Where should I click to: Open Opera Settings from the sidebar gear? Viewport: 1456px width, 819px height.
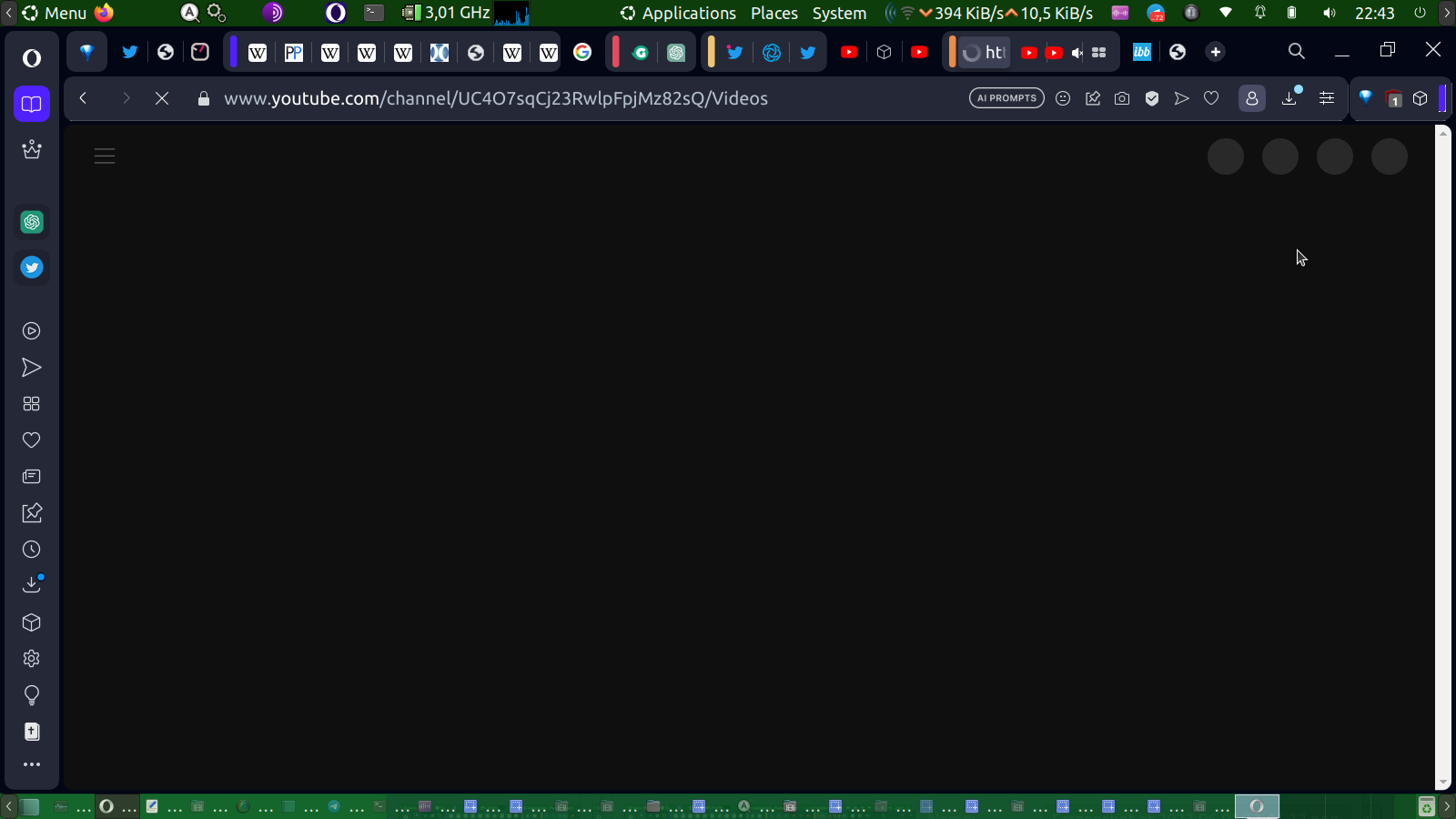[x=32, y=659]
